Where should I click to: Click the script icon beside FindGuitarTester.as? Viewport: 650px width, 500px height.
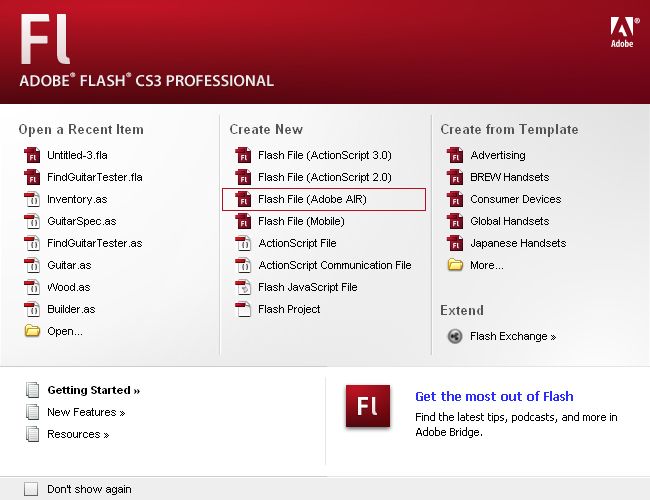coord(32,243)
